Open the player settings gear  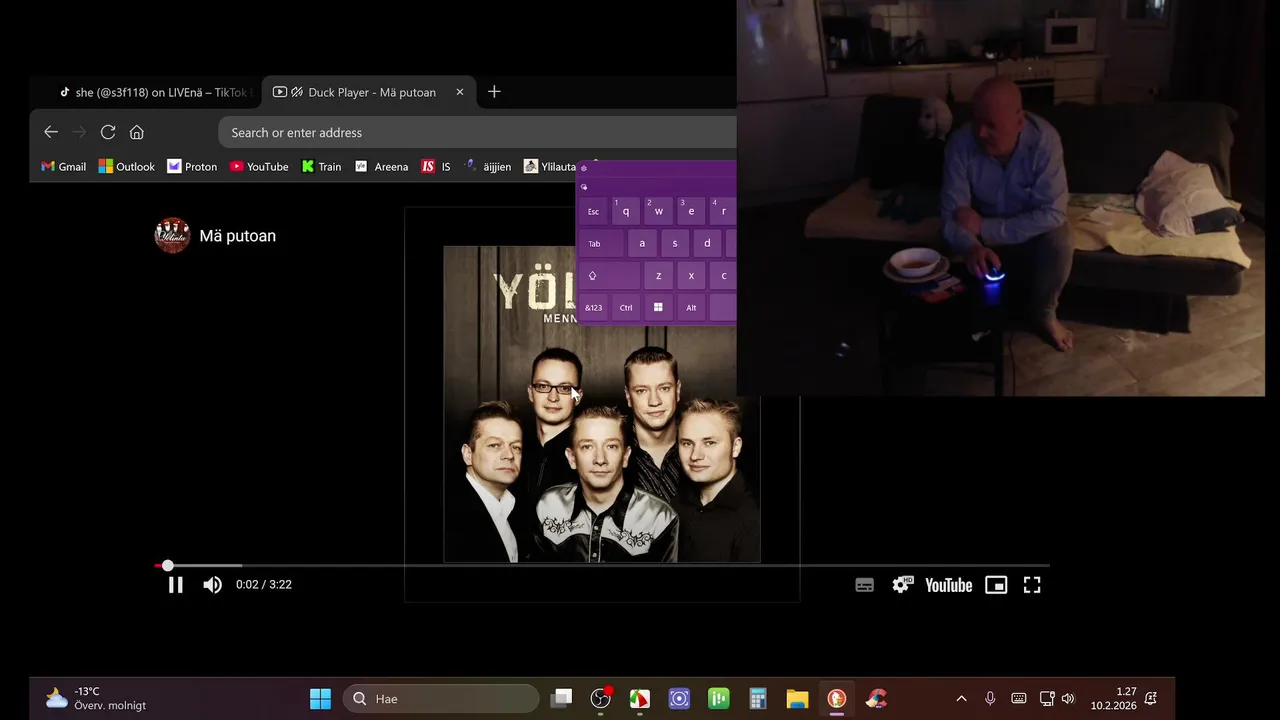click(901, 585)
